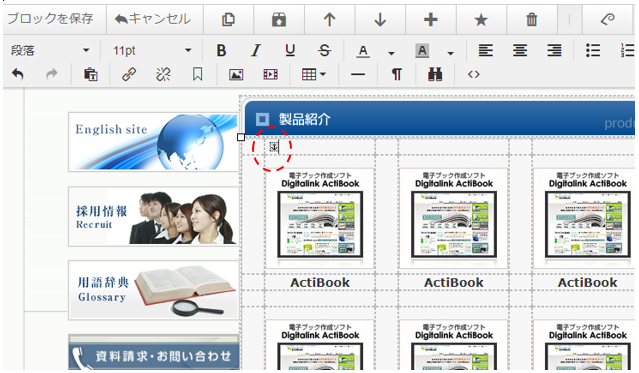Image resolution: width=639 pixels, height=373 pixels.
Task: Open the 段落 paragraph format dropdown
Action: click(x=50, y=51)
